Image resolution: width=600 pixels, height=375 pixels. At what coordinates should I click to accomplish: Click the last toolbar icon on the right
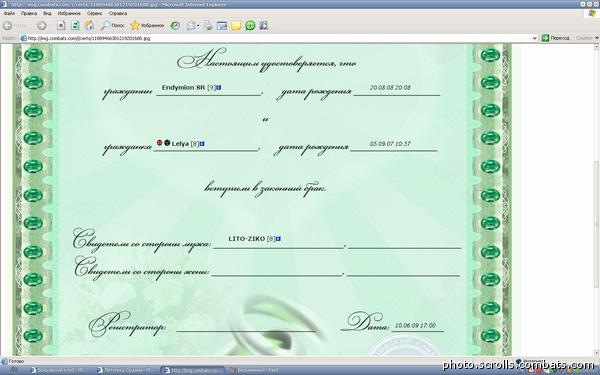264,26
